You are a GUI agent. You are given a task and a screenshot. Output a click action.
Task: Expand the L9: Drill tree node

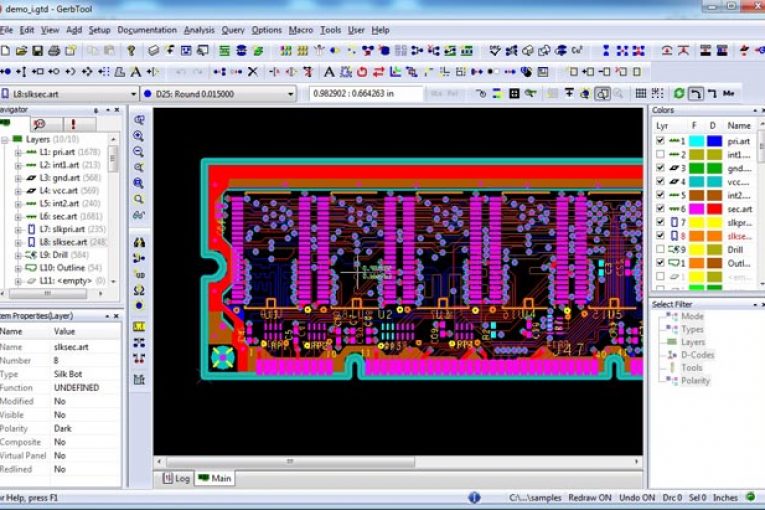pos(18,255)
